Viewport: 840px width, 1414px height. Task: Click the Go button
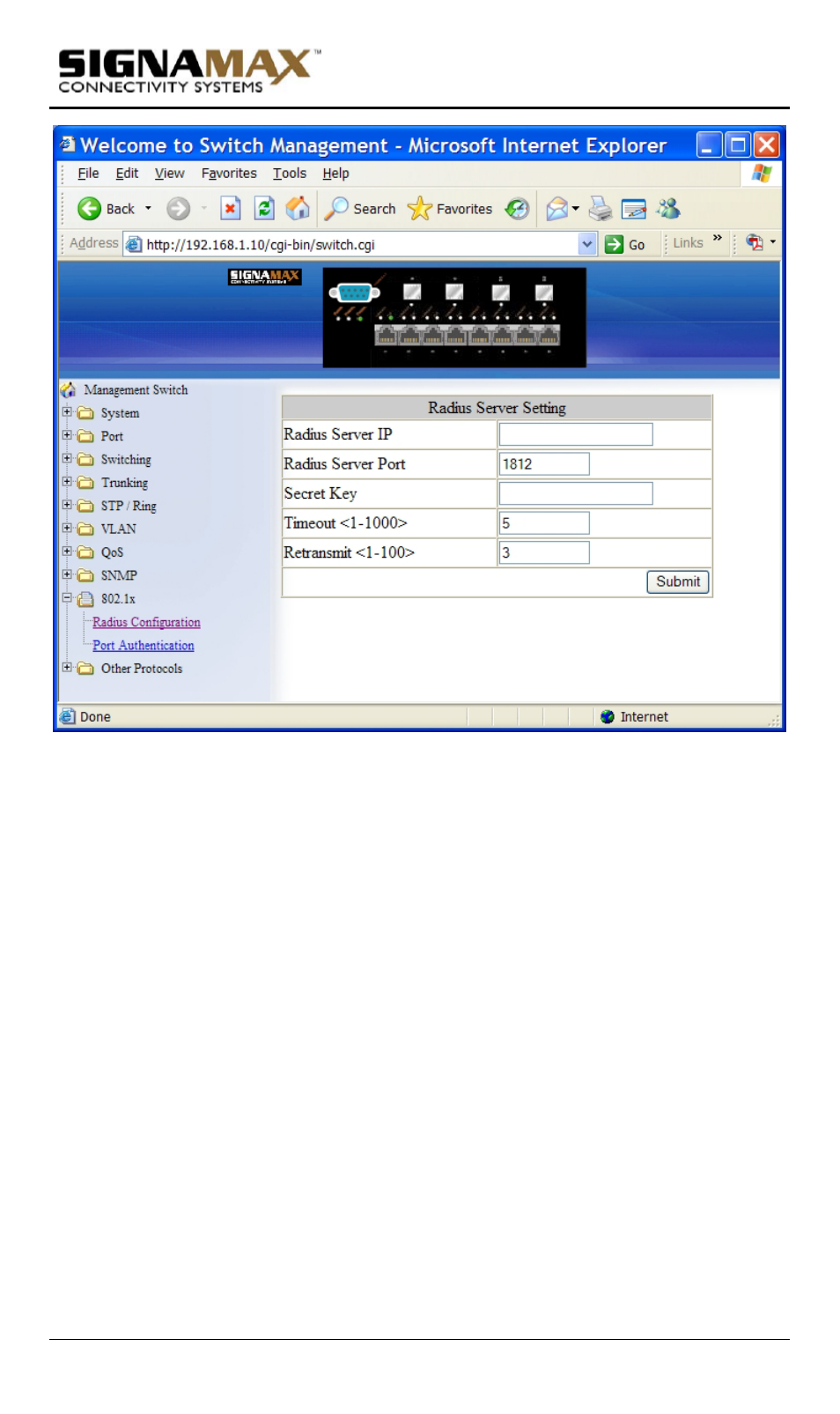[626, 244]
